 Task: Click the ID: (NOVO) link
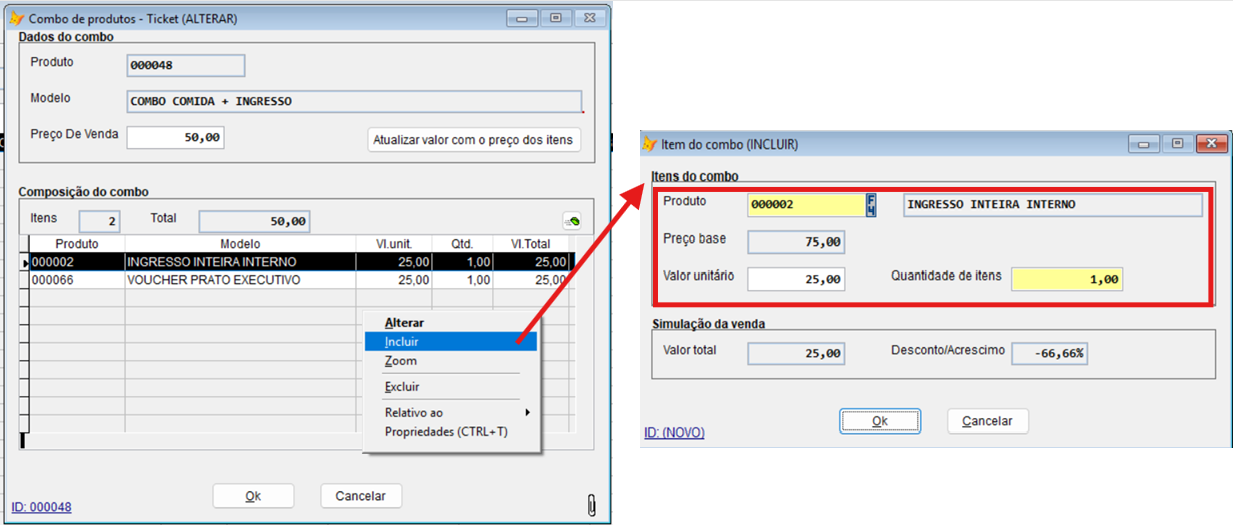(674, 432)
